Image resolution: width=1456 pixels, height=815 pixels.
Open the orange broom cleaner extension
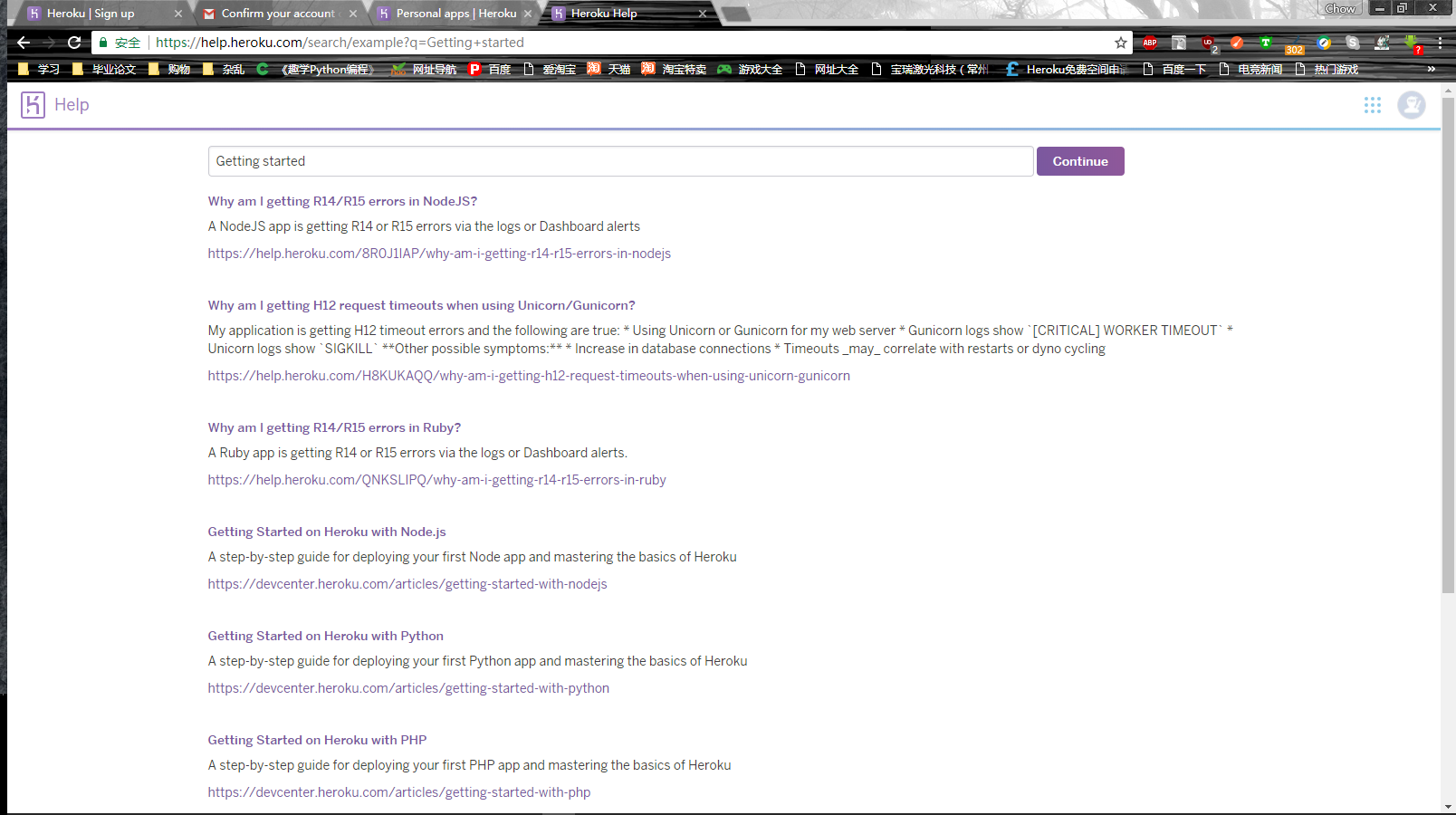(x=1237, y=43)
